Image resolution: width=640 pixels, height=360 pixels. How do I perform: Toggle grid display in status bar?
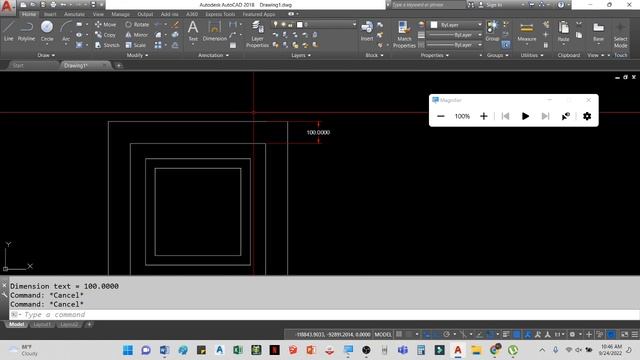[x=399, y=334]
